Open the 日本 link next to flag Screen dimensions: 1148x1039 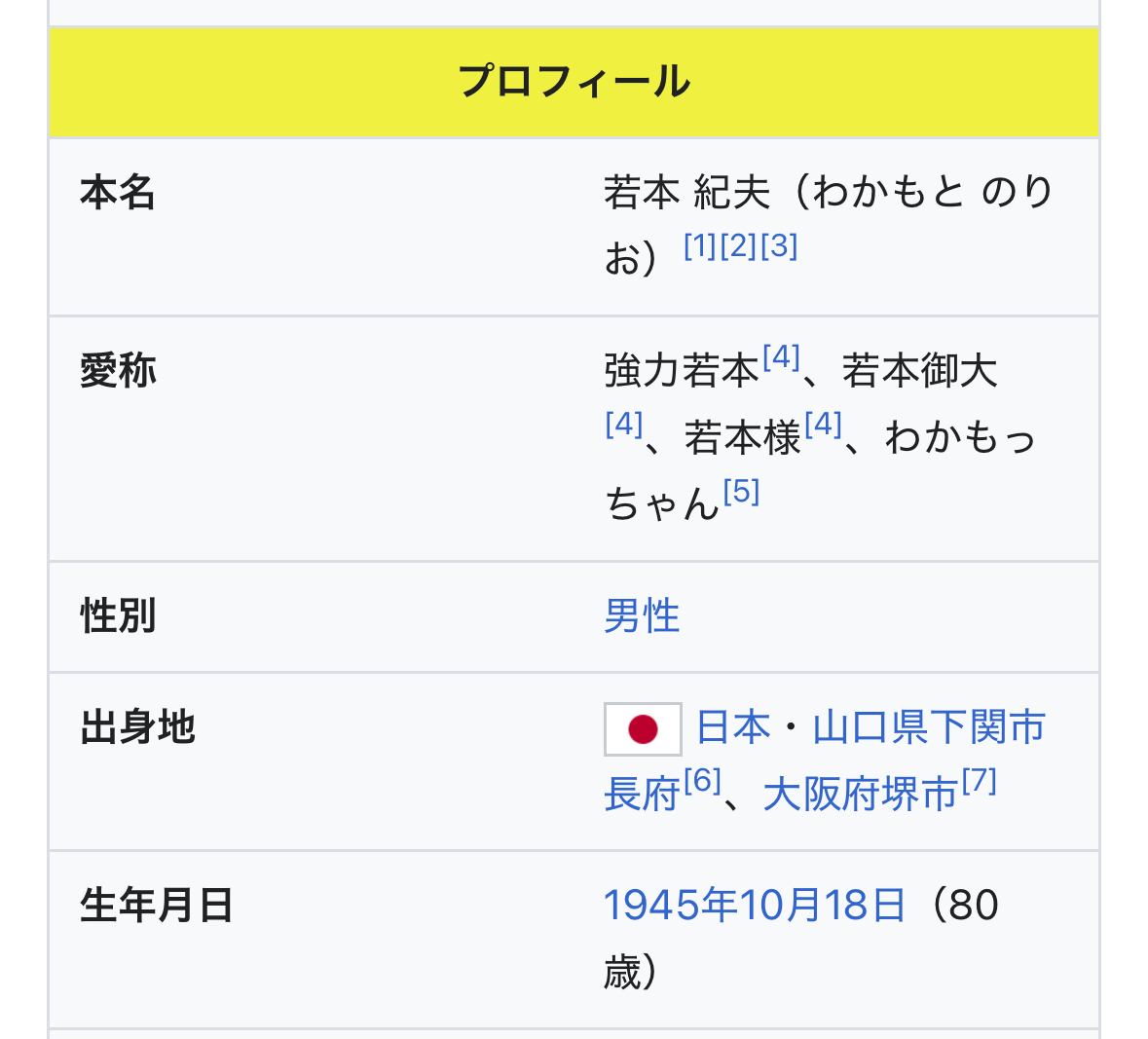click(x=733, y=727)
